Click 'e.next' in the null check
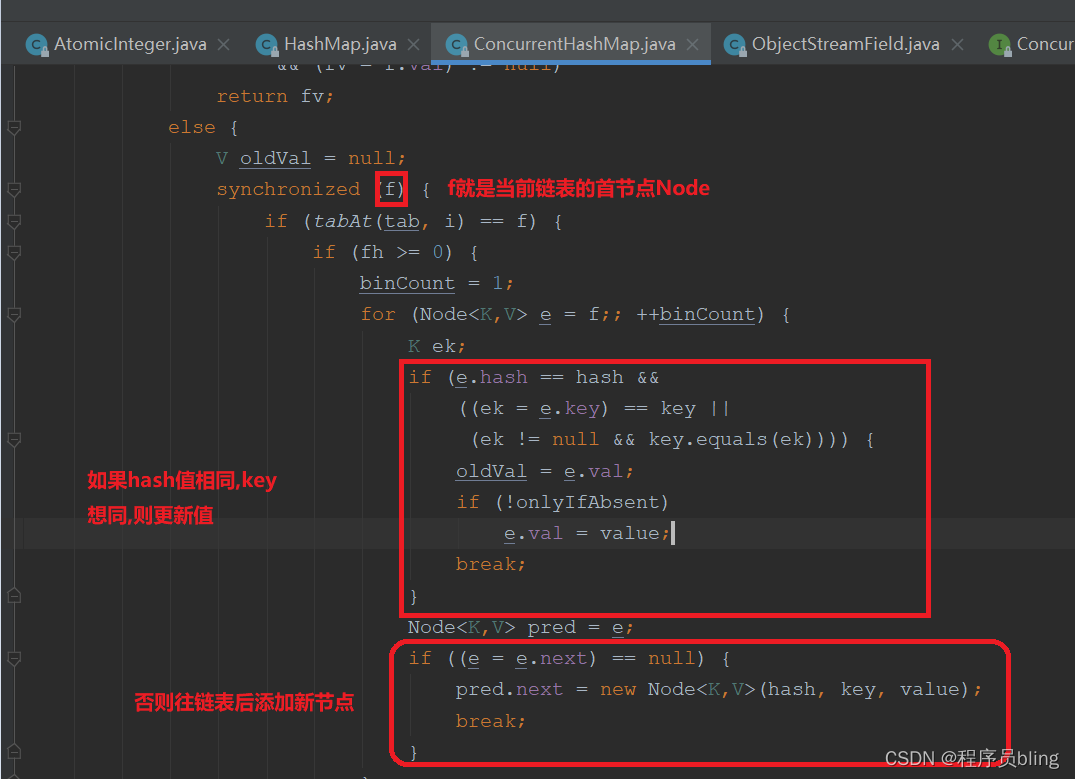This screenshot has height=779, width=1075. [551, 658]
